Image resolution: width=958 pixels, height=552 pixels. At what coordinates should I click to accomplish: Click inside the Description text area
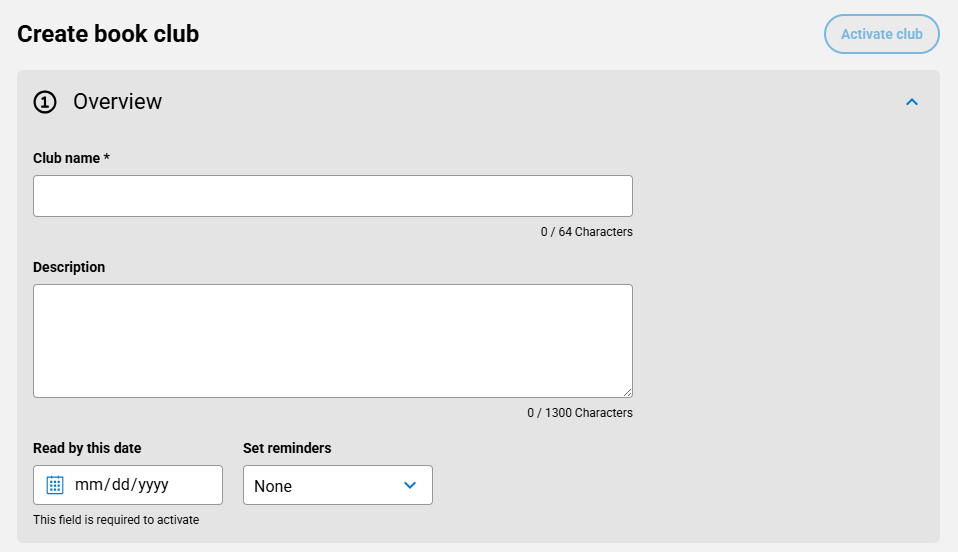coord(332,340)
